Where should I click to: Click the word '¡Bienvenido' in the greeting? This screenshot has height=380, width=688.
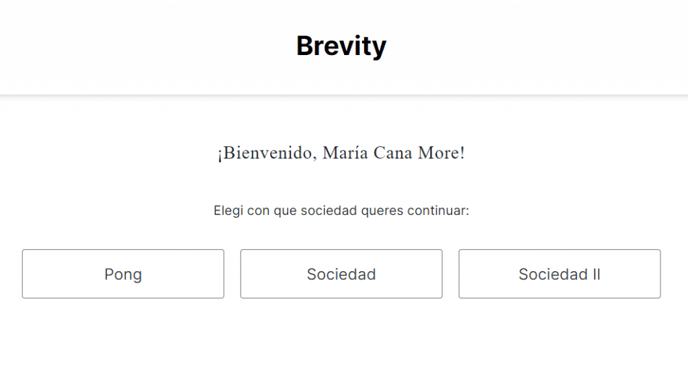pos(267,153)
